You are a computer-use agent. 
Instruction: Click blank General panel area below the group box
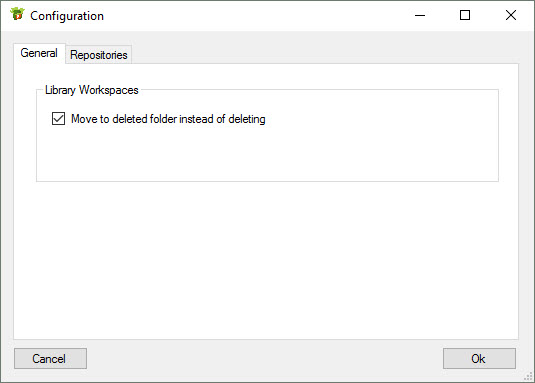tap(266, 259)
